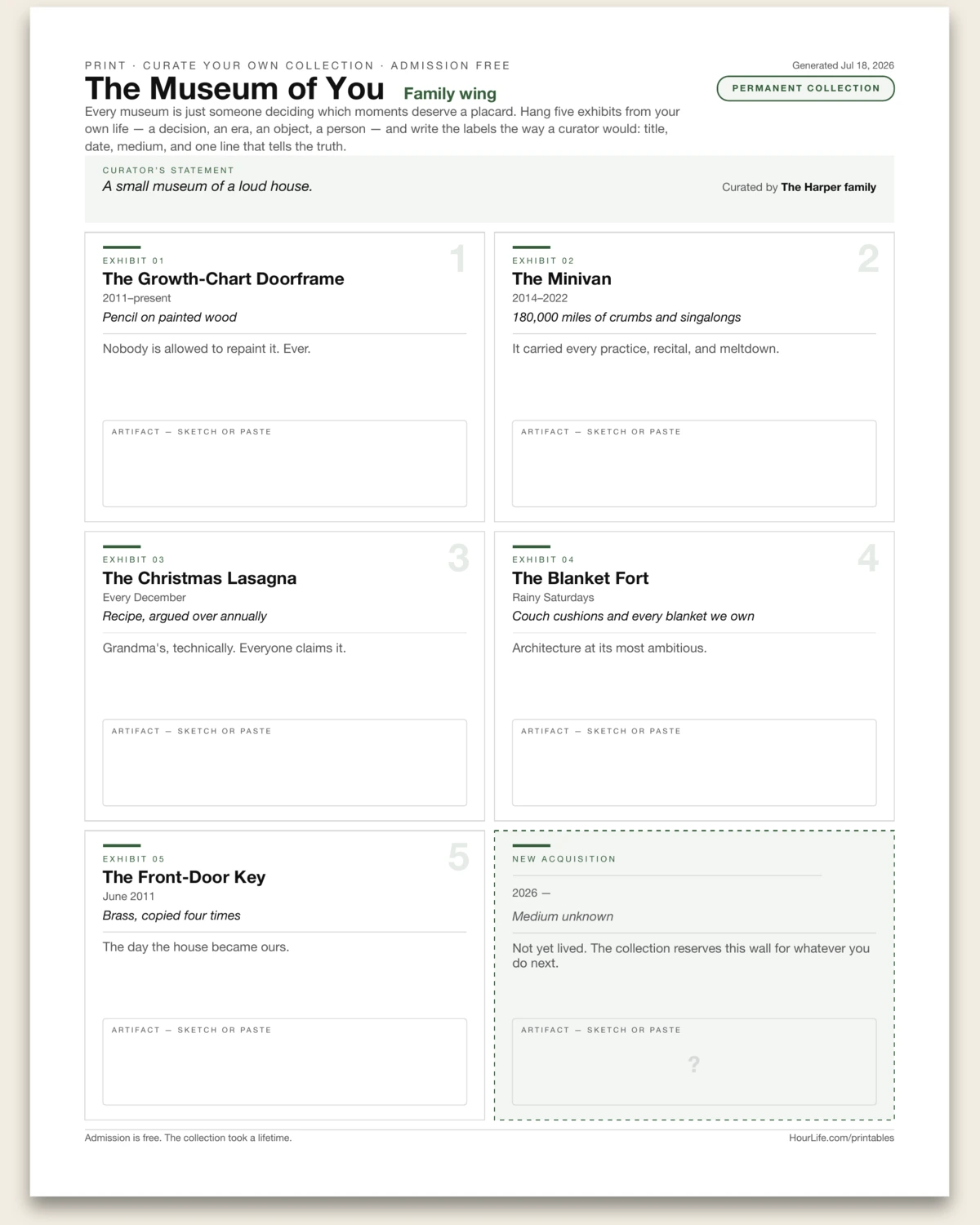Click the 'EXHIBIT 03' label

pyautogui.click(x=133, y=559)
